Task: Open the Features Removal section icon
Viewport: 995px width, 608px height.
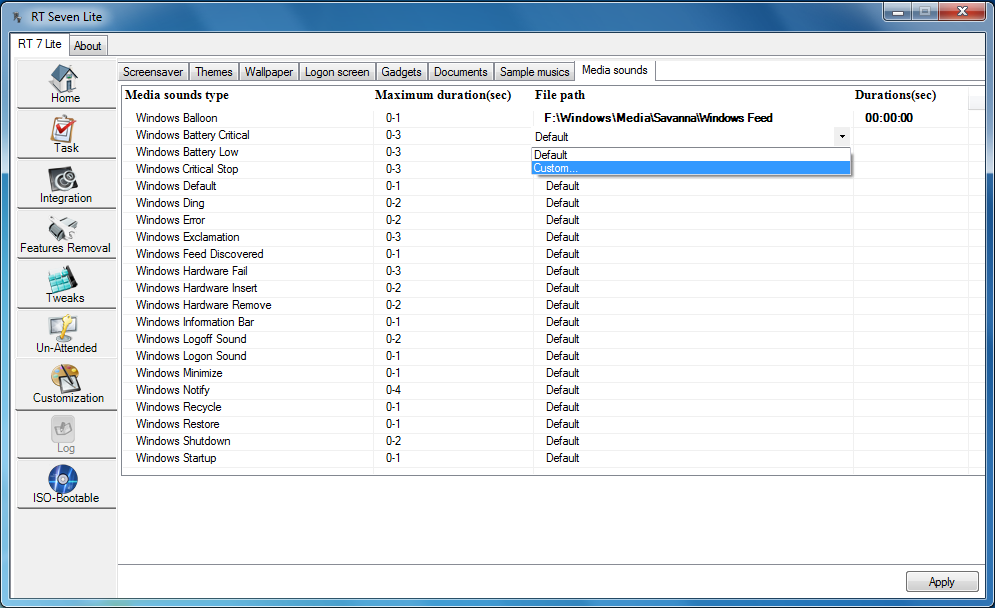Action: pyautogui.click(x=66, y=234)
